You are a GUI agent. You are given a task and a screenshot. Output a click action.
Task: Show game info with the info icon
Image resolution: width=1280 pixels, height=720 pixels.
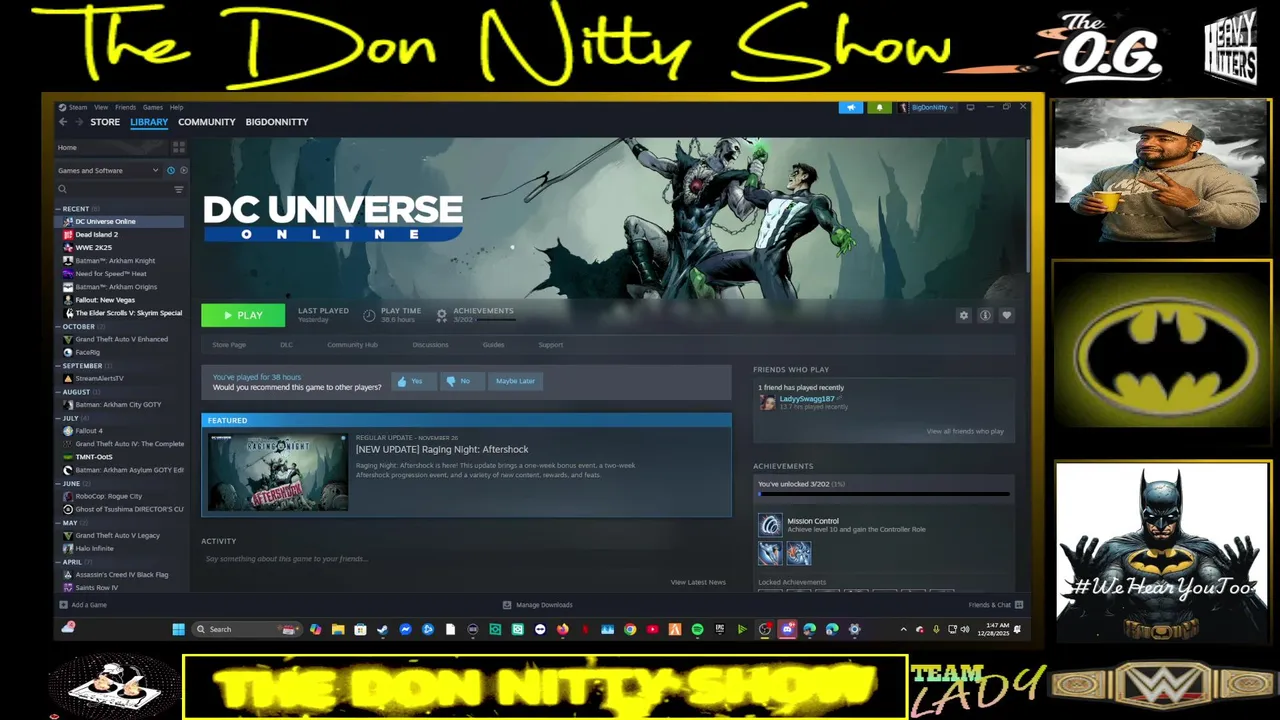coord(985,315)
